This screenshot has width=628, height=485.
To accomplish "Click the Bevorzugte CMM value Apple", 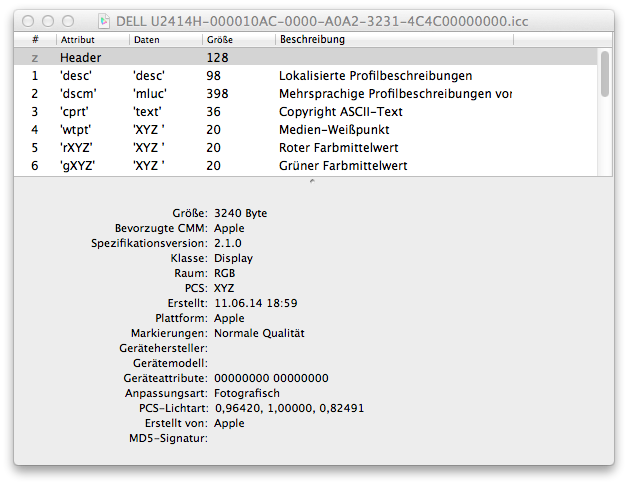I will point(229,228).
